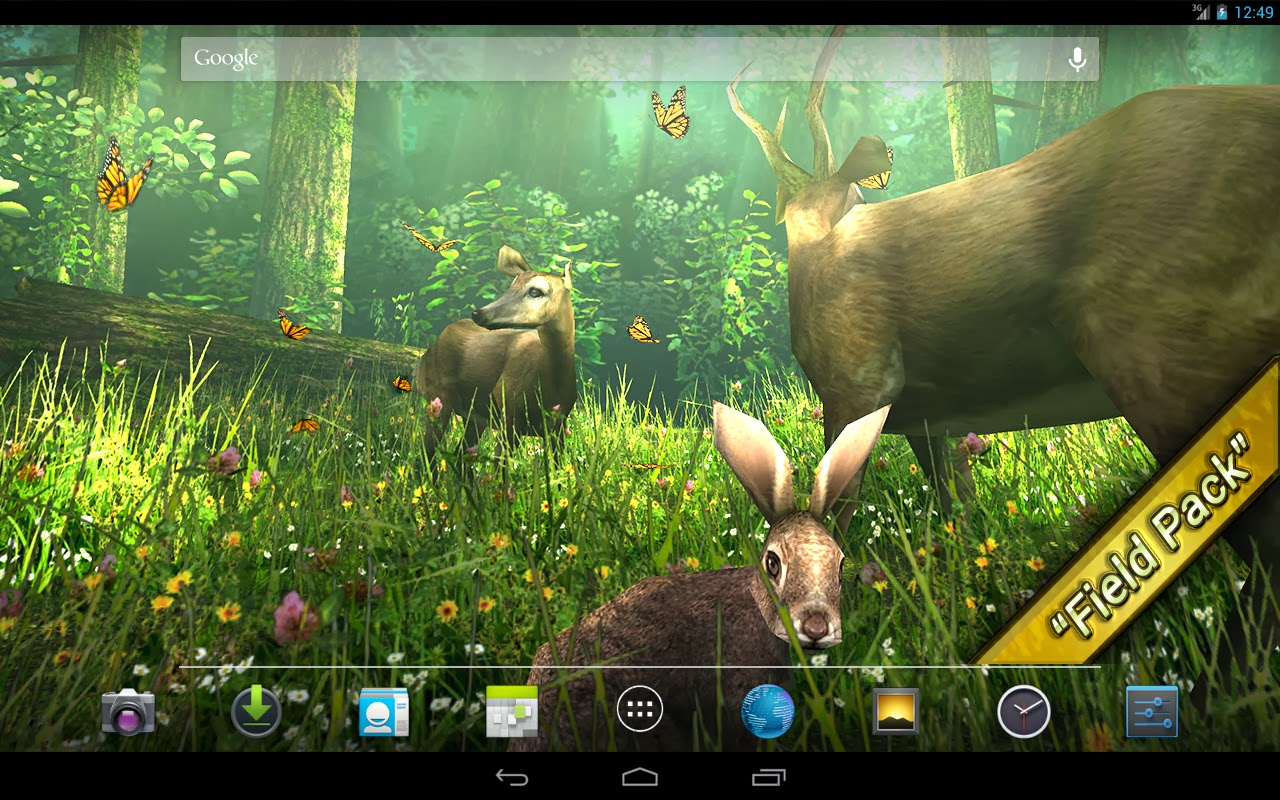This screenshot has height=800, width=1280.
Task: Open the Clock app icon
Action: (1024, 712)
